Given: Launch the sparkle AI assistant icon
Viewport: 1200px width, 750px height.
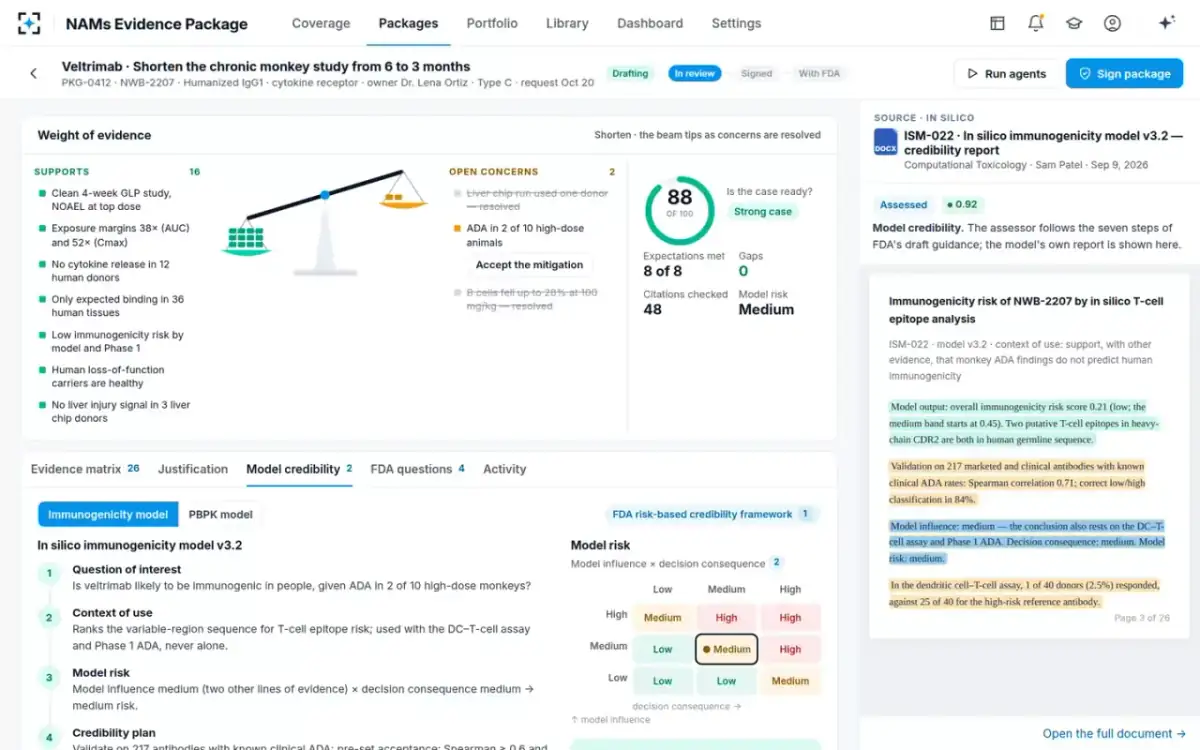Looking at the screenshot, I should coord(1166,23).
